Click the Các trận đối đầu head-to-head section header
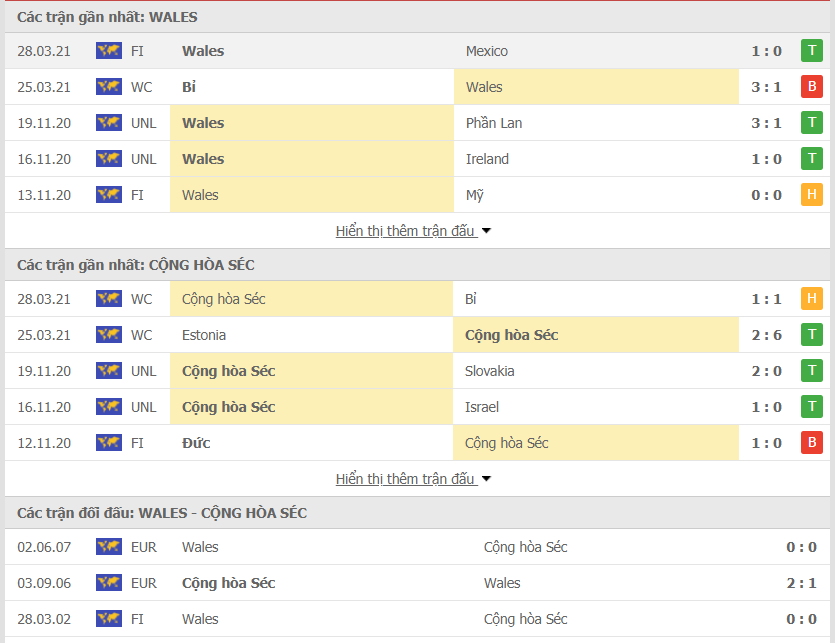This screenshot has height=643, width=835. [x=162, y=513]
